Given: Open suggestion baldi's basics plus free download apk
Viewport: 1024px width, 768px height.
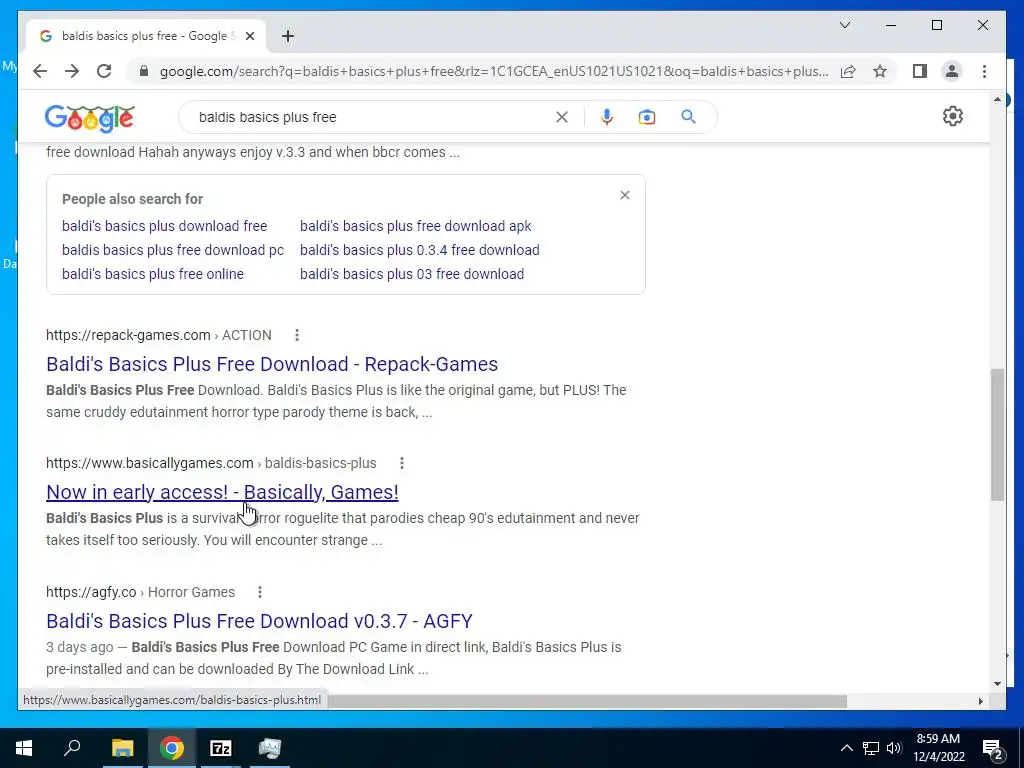Looking at the screenshot, I should [415, 226].
